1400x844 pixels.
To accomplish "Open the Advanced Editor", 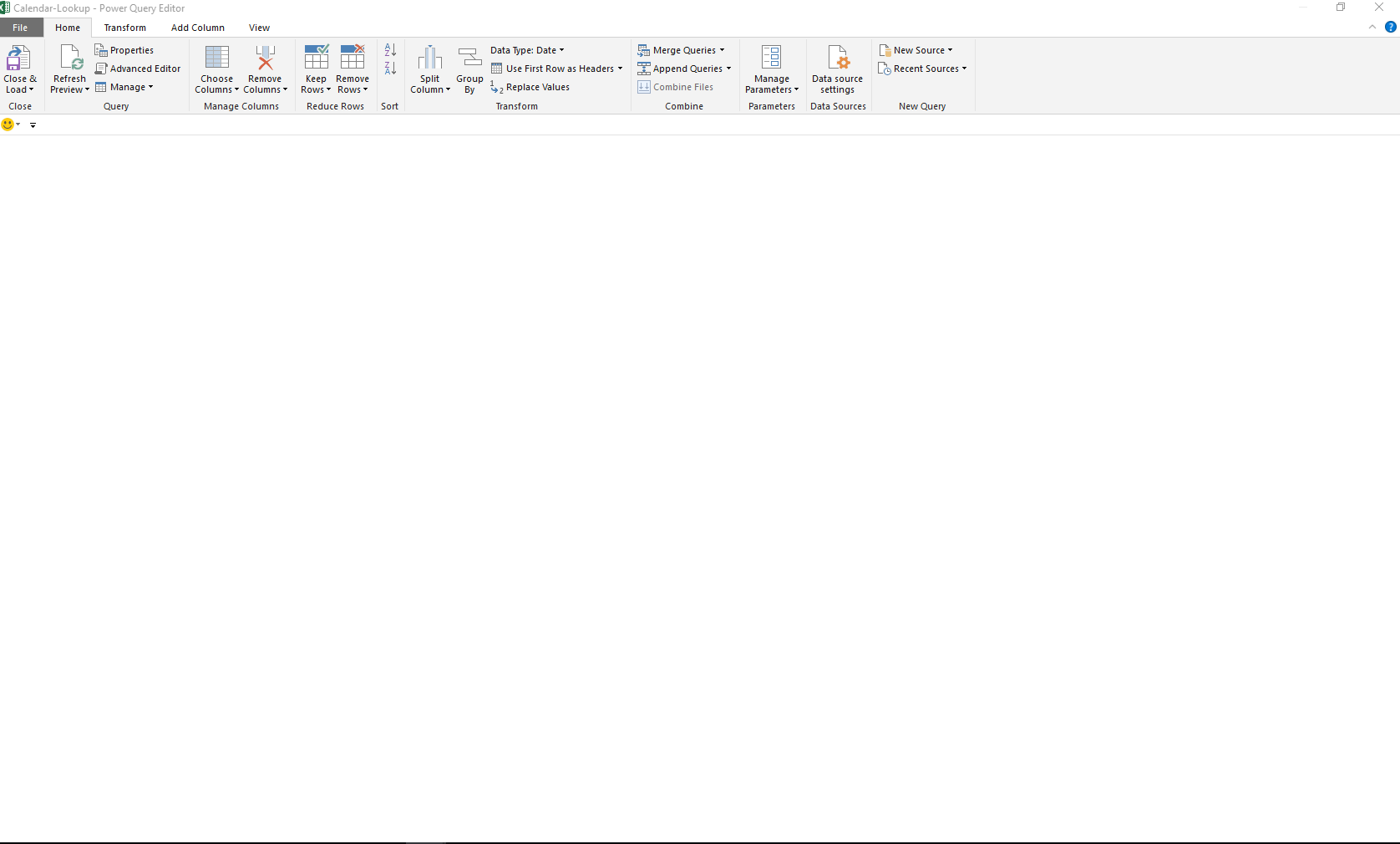I will [x=138, y=69].
